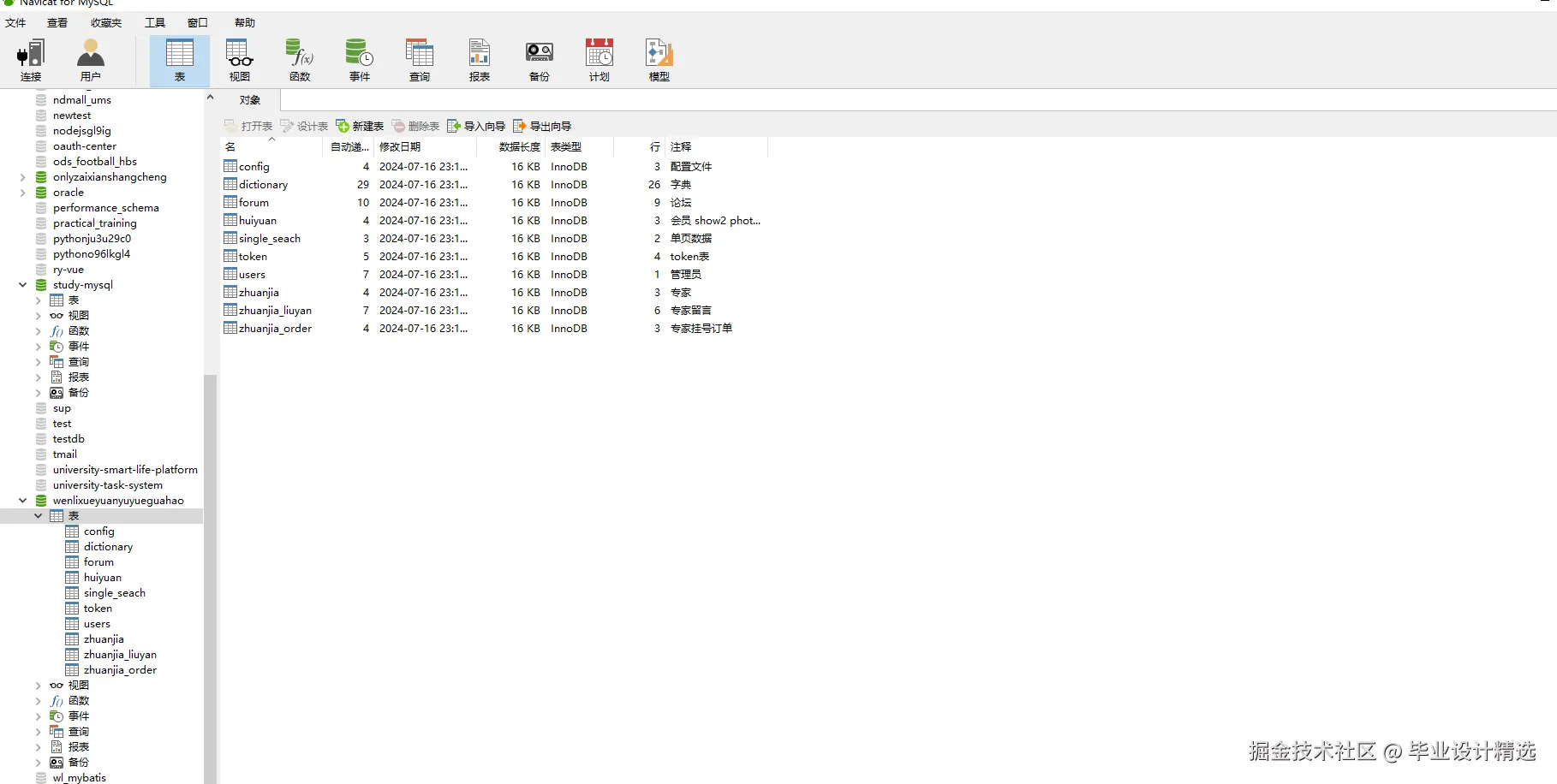Select the 对象 tab

click(250, 100)
